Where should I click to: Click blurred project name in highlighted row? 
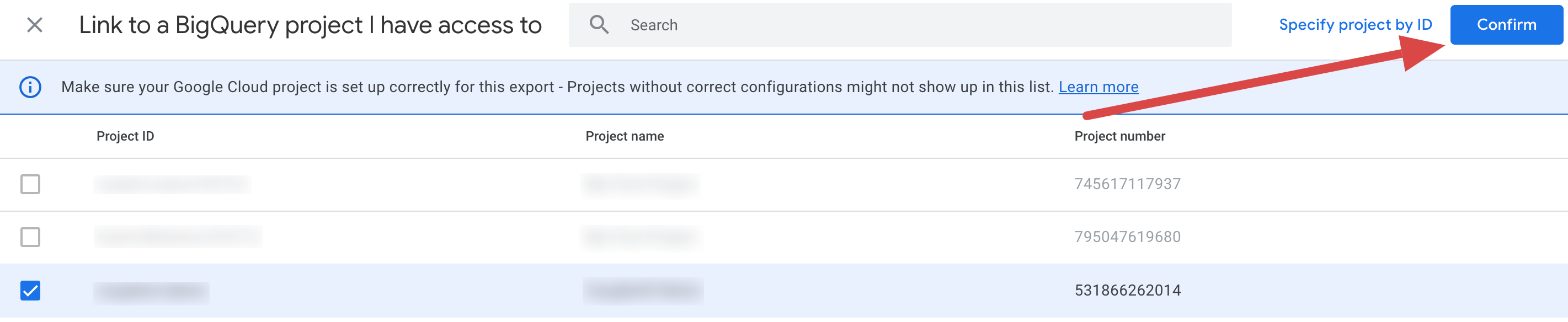tap(643, 292)
